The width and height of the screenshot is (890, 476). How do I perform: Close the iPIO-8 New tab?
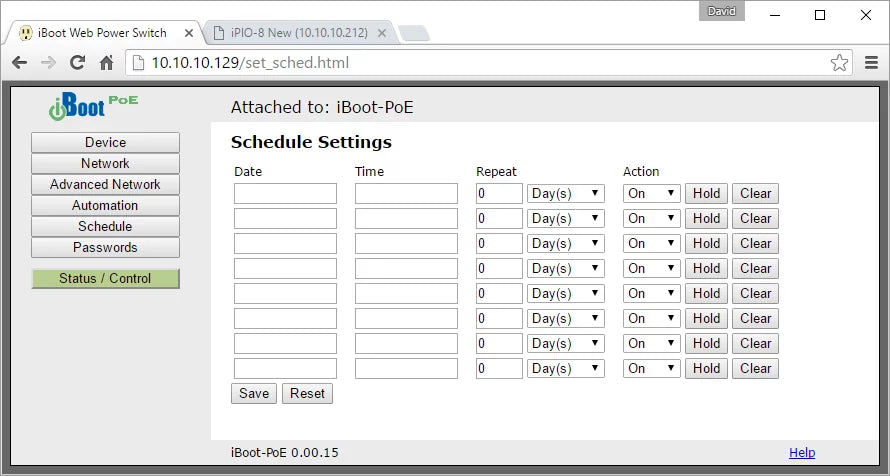[x=382, y=33]
